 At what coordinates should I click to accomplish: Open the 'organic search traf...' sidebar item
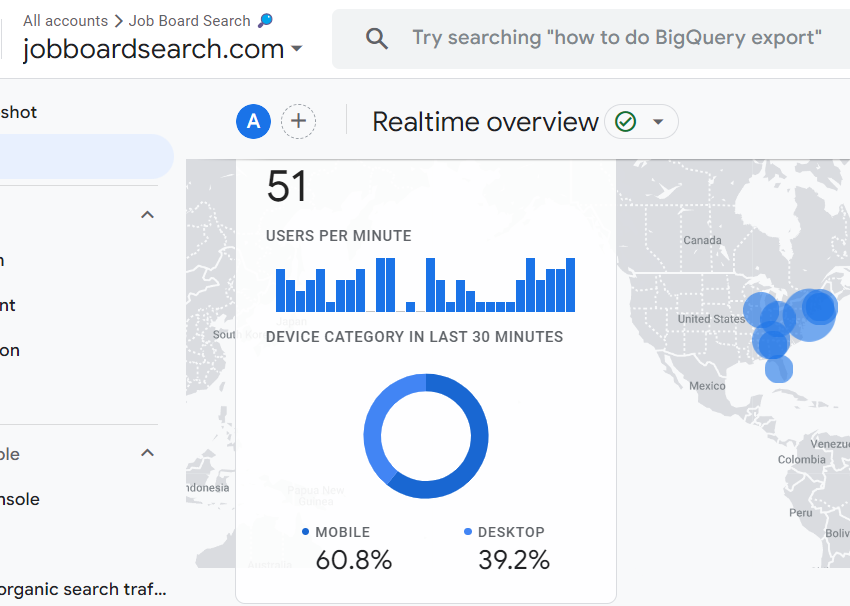(x=83, y=589)
